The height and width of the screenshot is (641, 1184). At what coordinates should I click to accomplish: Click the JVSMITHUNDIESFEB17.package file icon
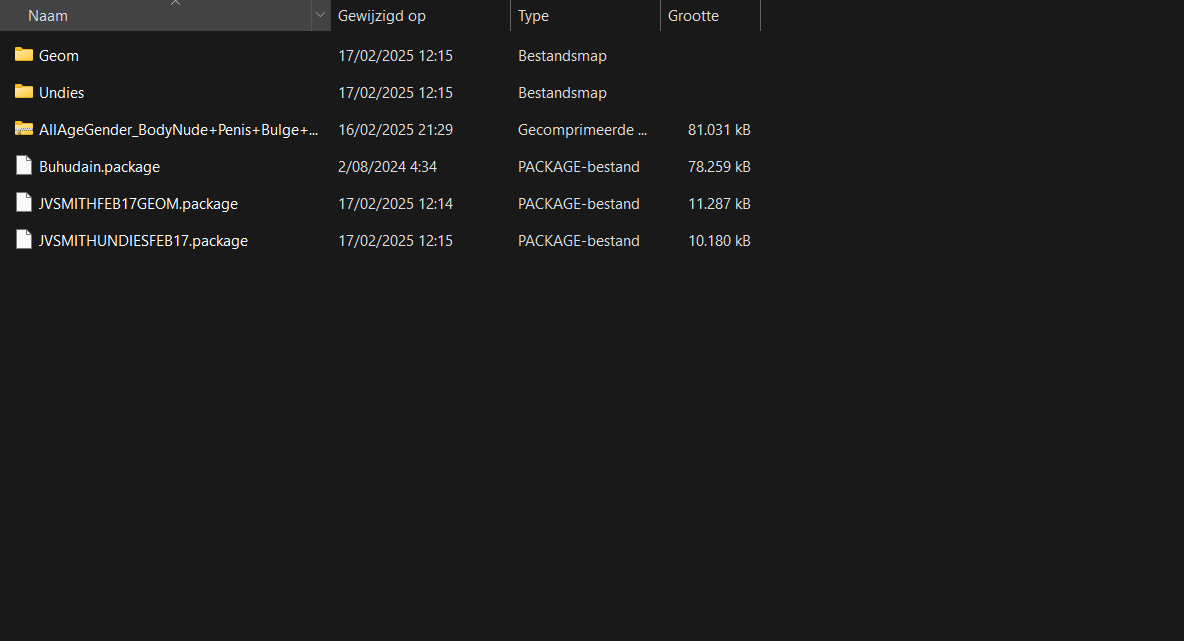coord(23,239)
